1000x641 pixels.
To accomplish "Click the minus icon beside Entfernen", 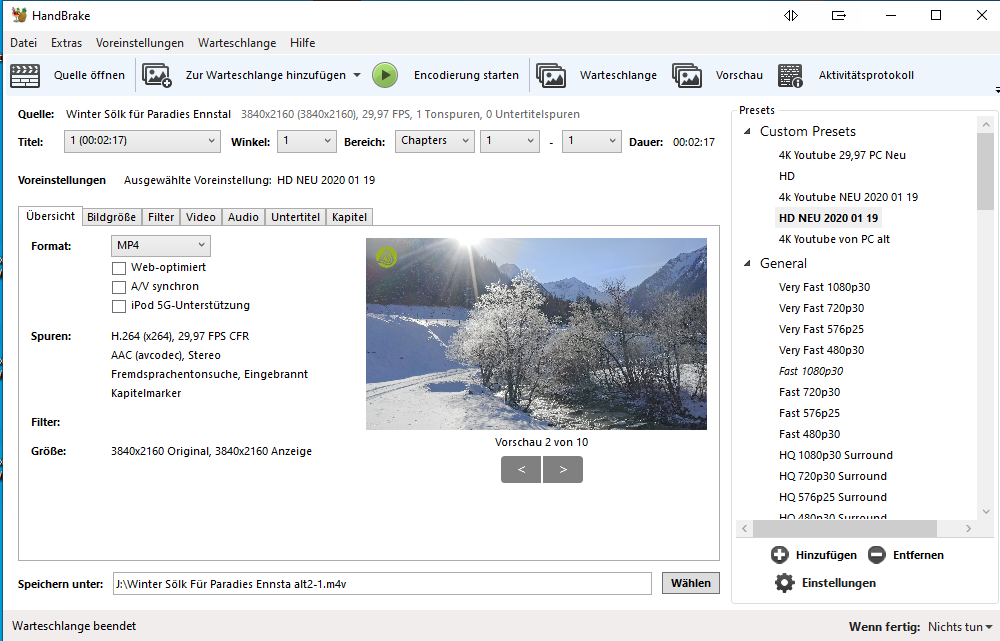I will tap(877, 555).
